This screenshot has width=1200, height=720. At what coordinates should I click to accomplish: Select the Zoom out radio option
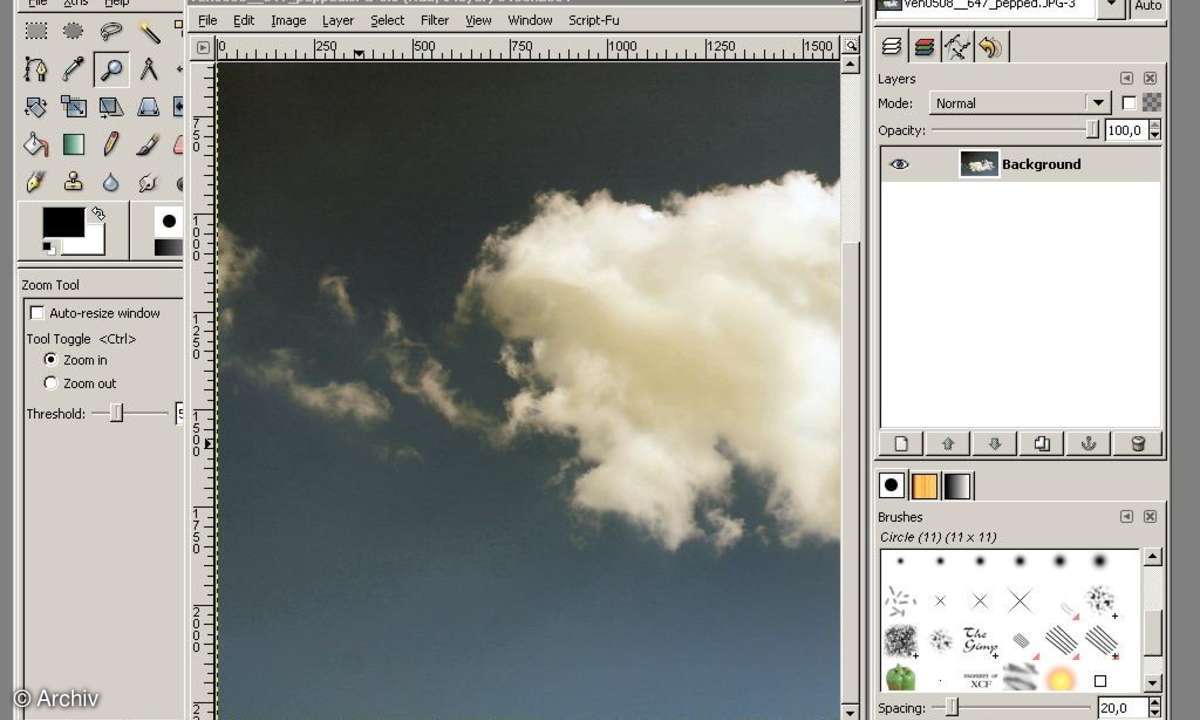51,383
